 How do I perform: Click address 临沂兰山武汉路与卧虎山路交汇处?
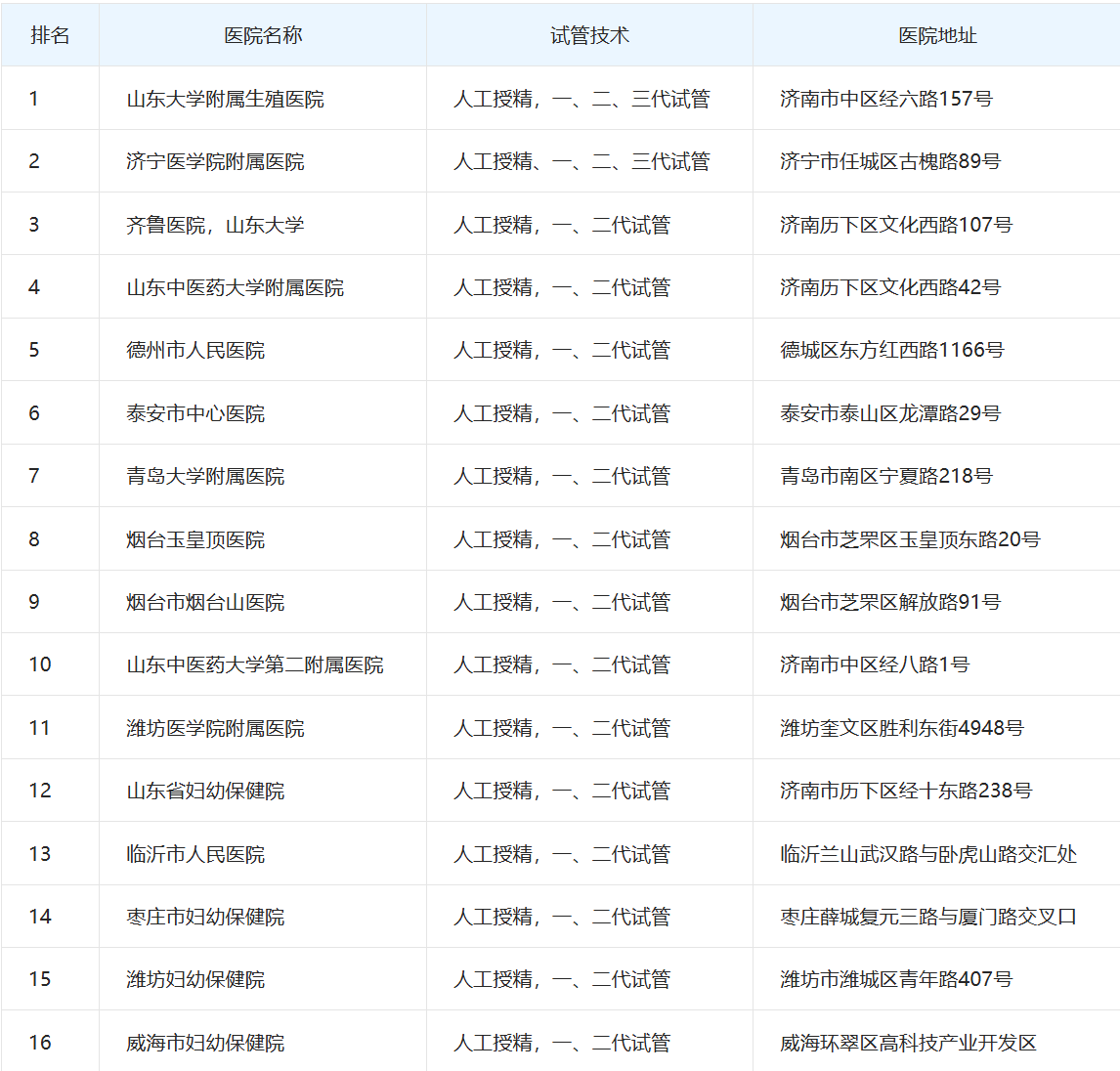pyautogui.click(x=927, y=853)
